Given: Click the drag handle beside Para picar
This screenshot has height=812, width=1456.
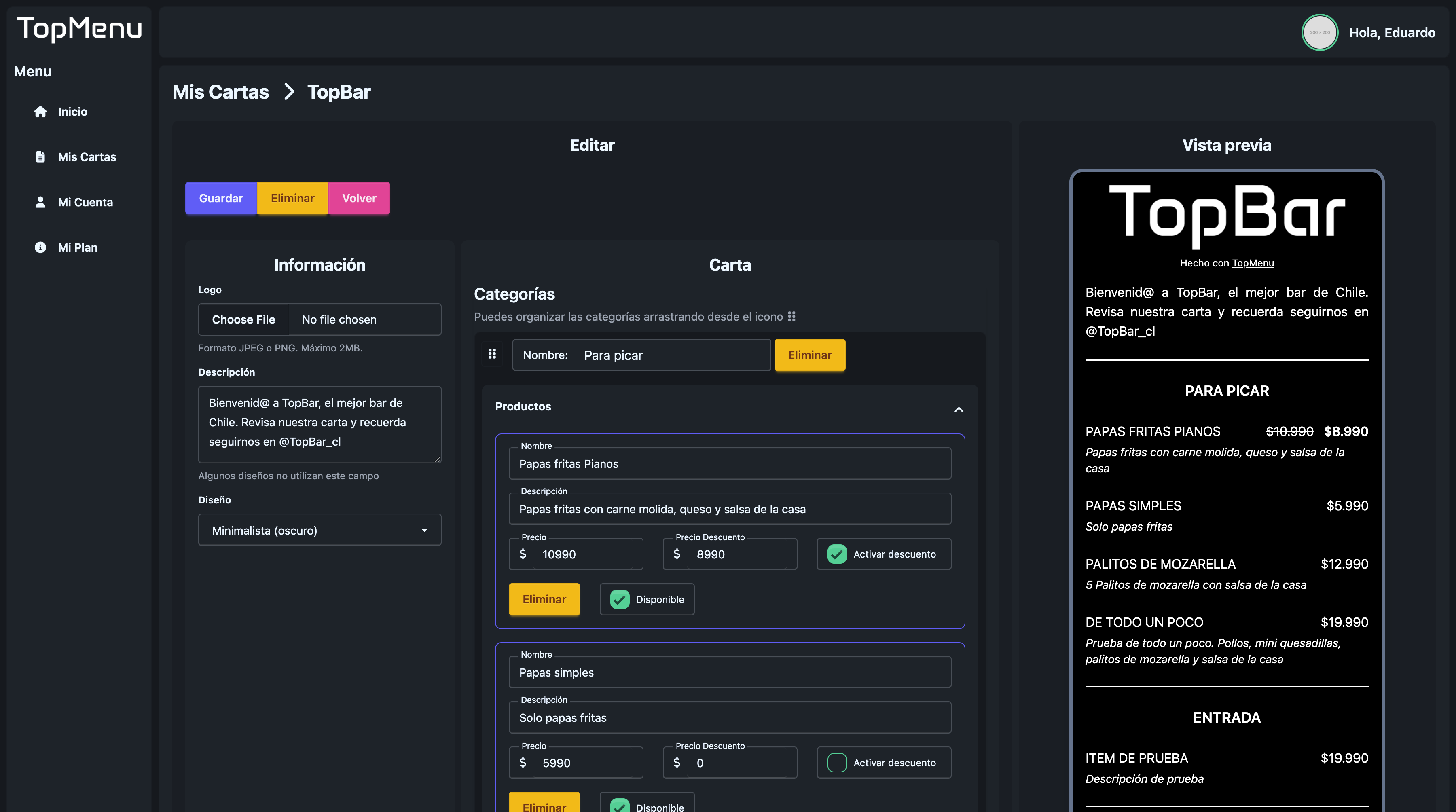Looking at the screenshot, I should click(x=492, y=354).
